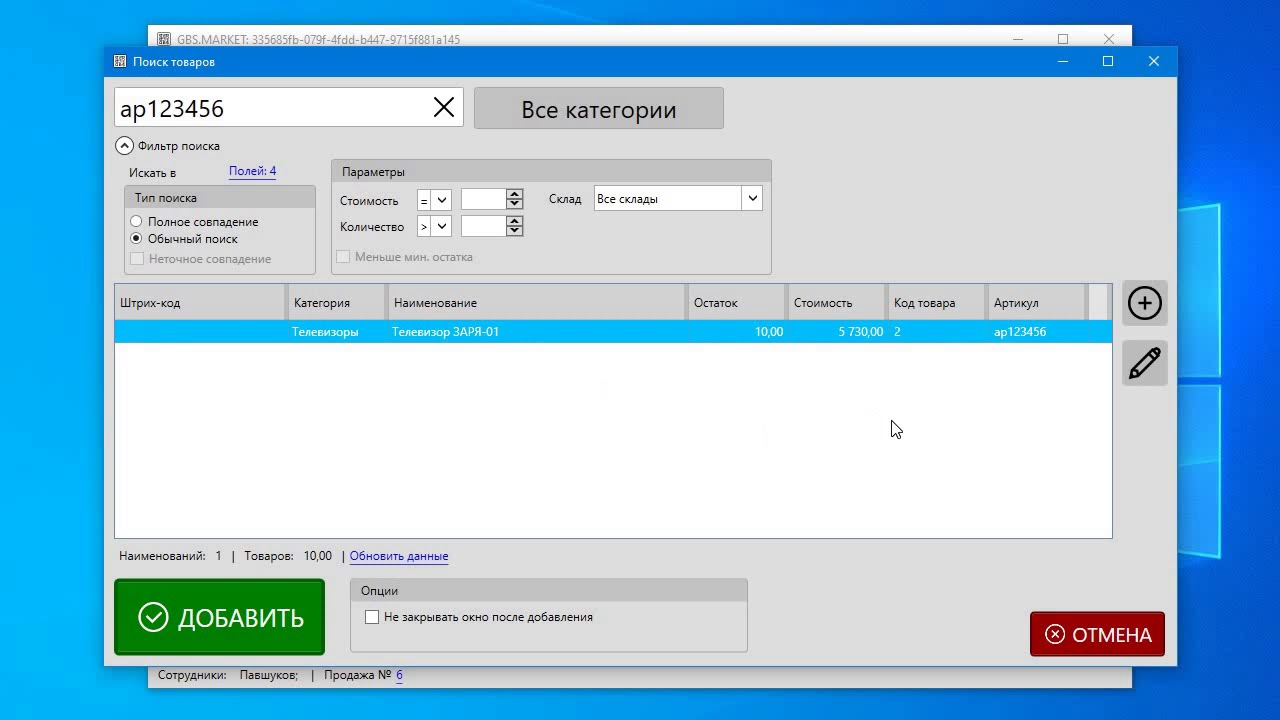Viewport: 1280px width, 720px height.
Task: Clear the search field with the X icon
Action: click(443, 108)
